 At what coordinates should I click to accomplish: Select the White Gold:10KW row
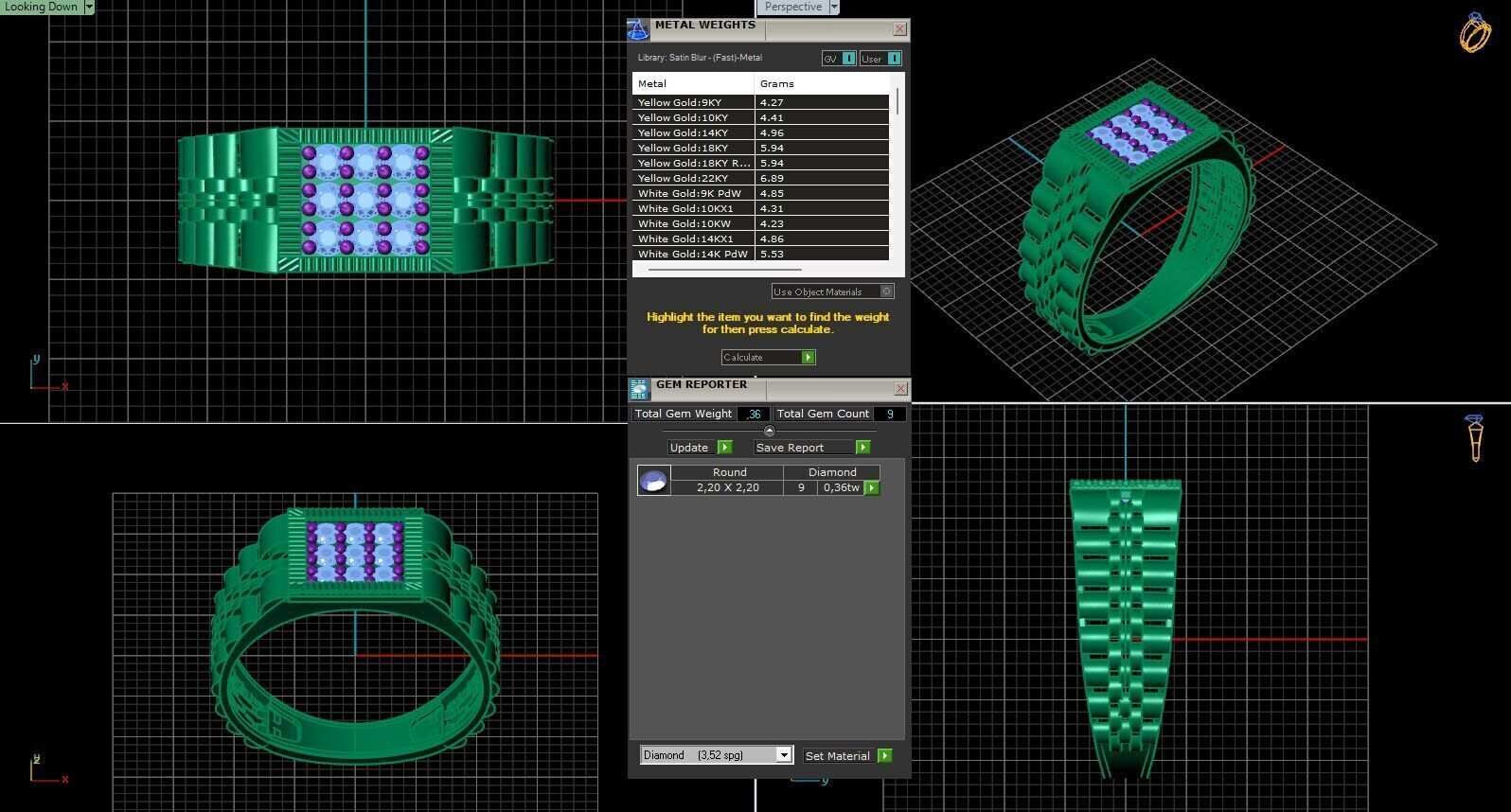(761, 223)
